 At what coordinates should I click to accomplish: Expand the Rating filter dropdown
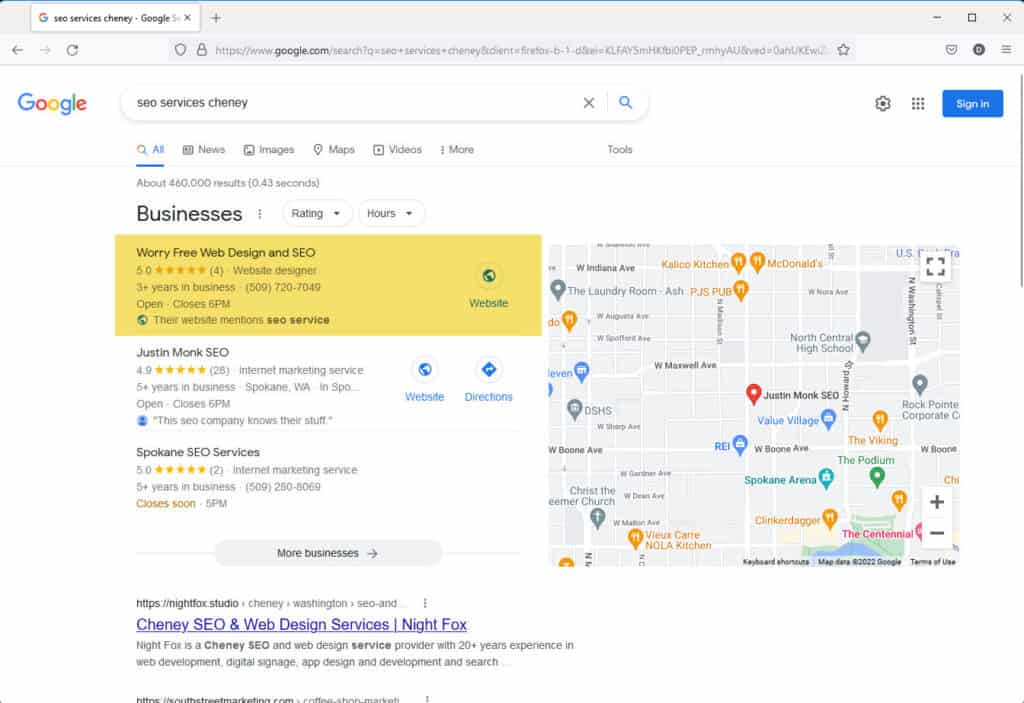(317, 214)
